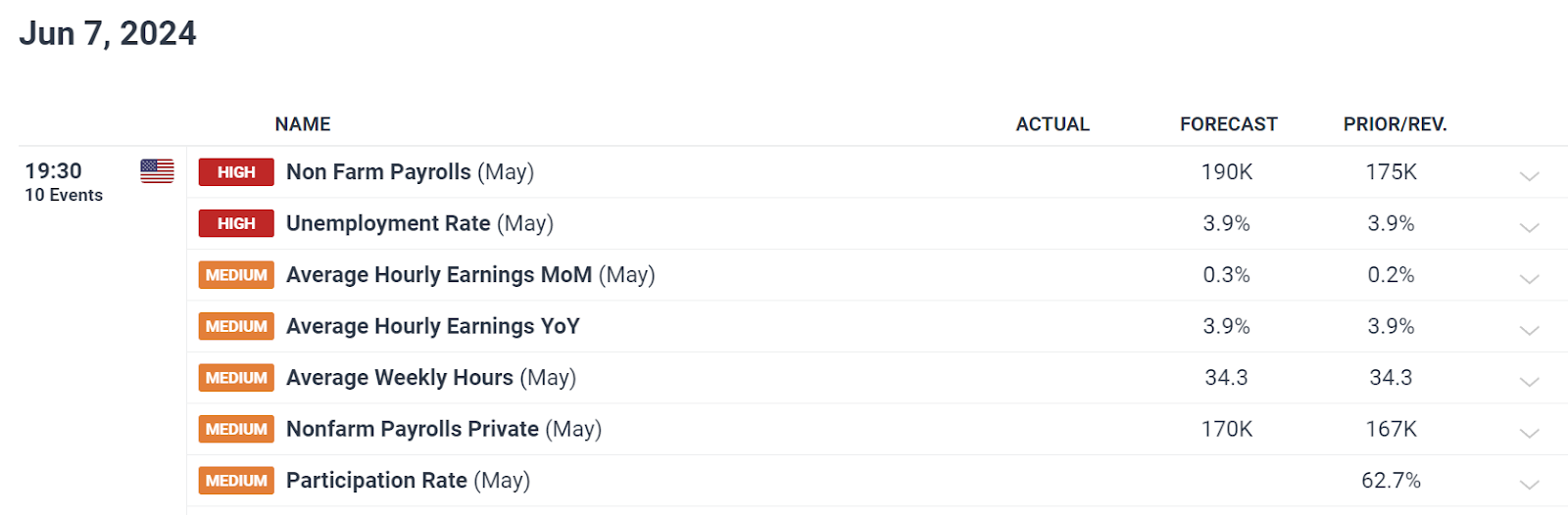This screenshot has height=515, width=1568.
Task: Click the 19:30 time with 10 Events
Action: (x=64, y=182)
